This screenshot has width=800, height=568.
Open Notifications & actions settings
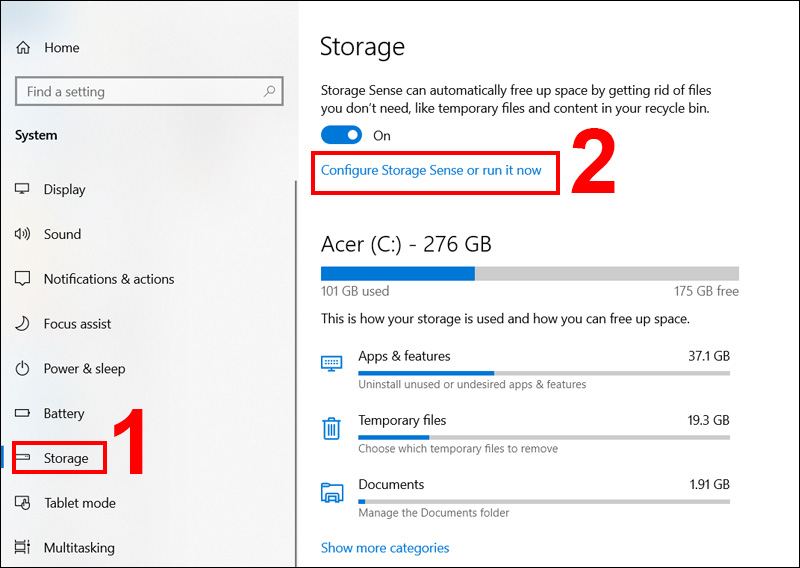[108, 279]
